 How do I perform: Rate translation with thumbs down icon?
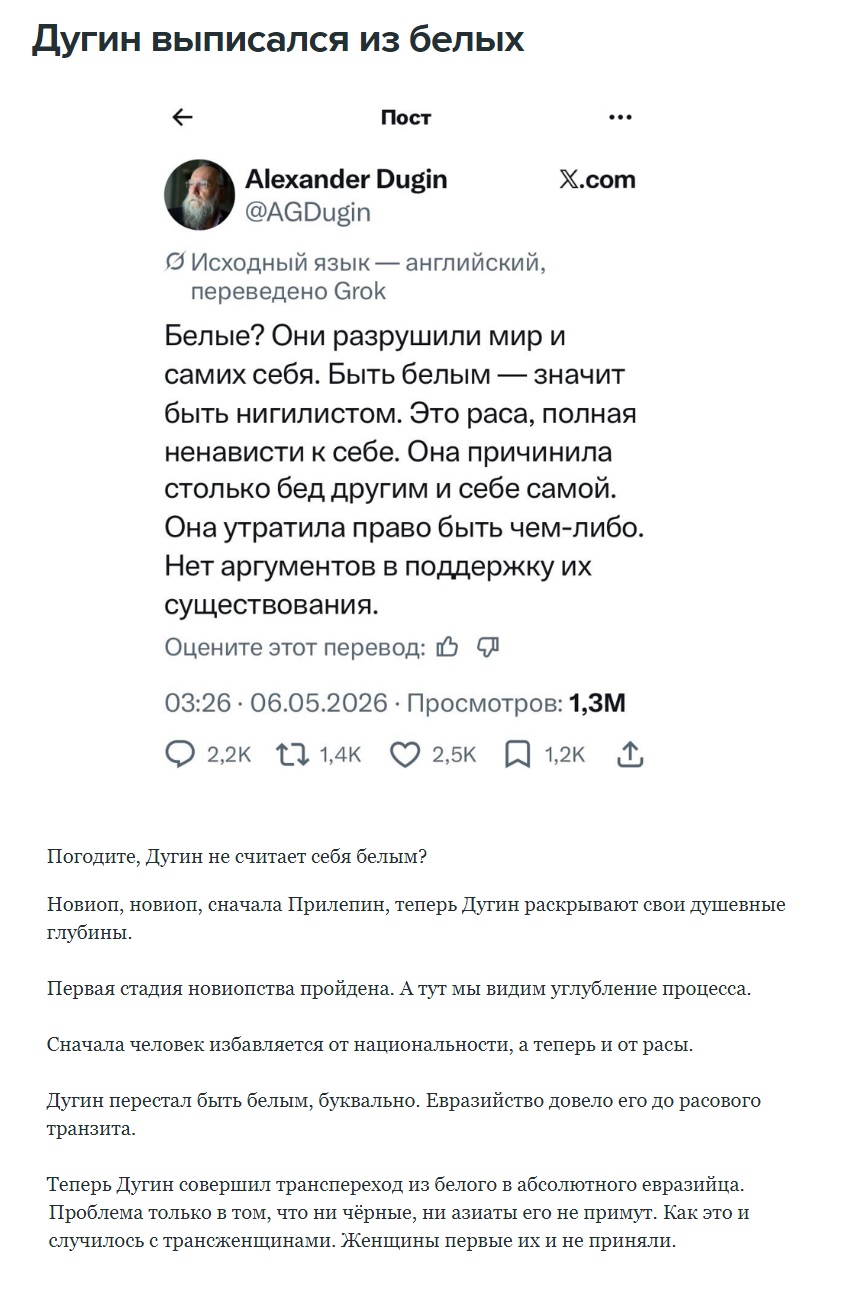click(488, 647)
